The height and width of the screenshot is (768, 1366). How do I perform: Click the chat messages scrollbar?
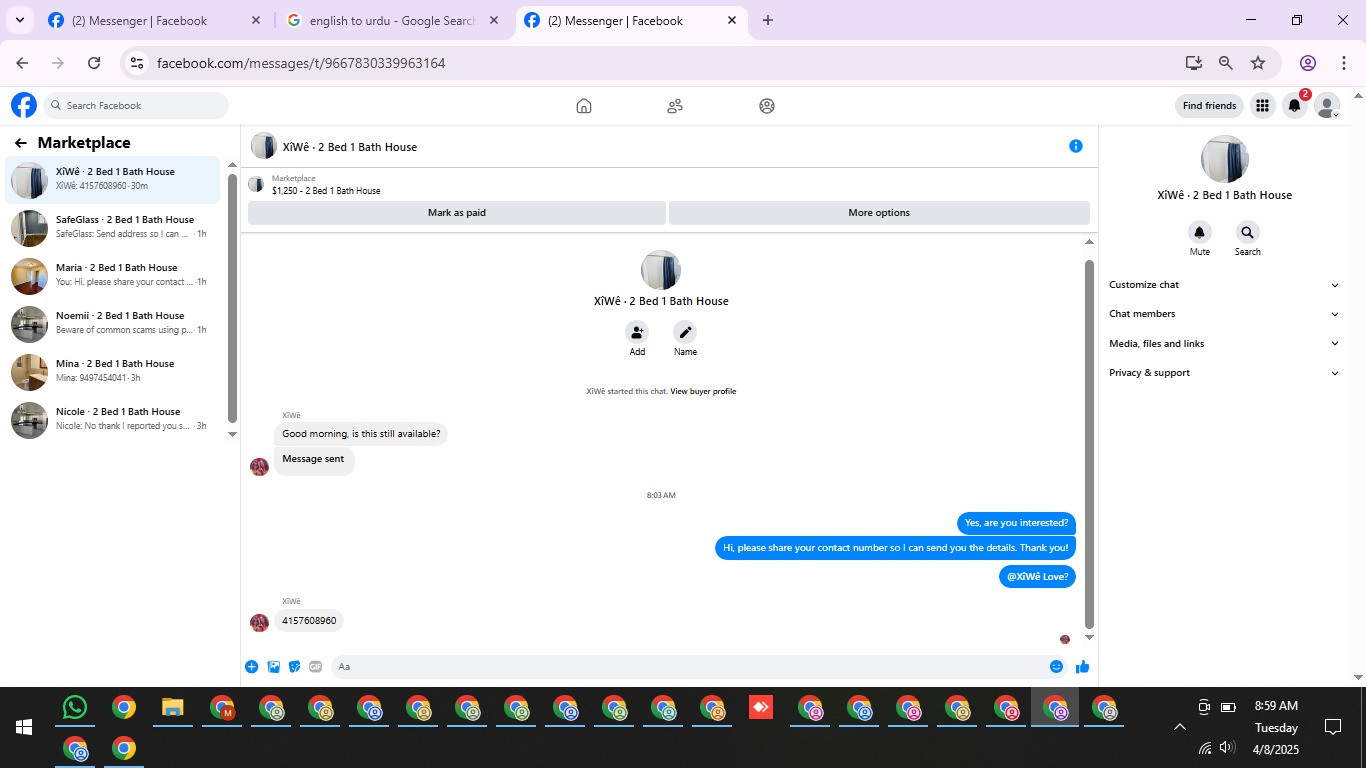tap(1090, 445)
